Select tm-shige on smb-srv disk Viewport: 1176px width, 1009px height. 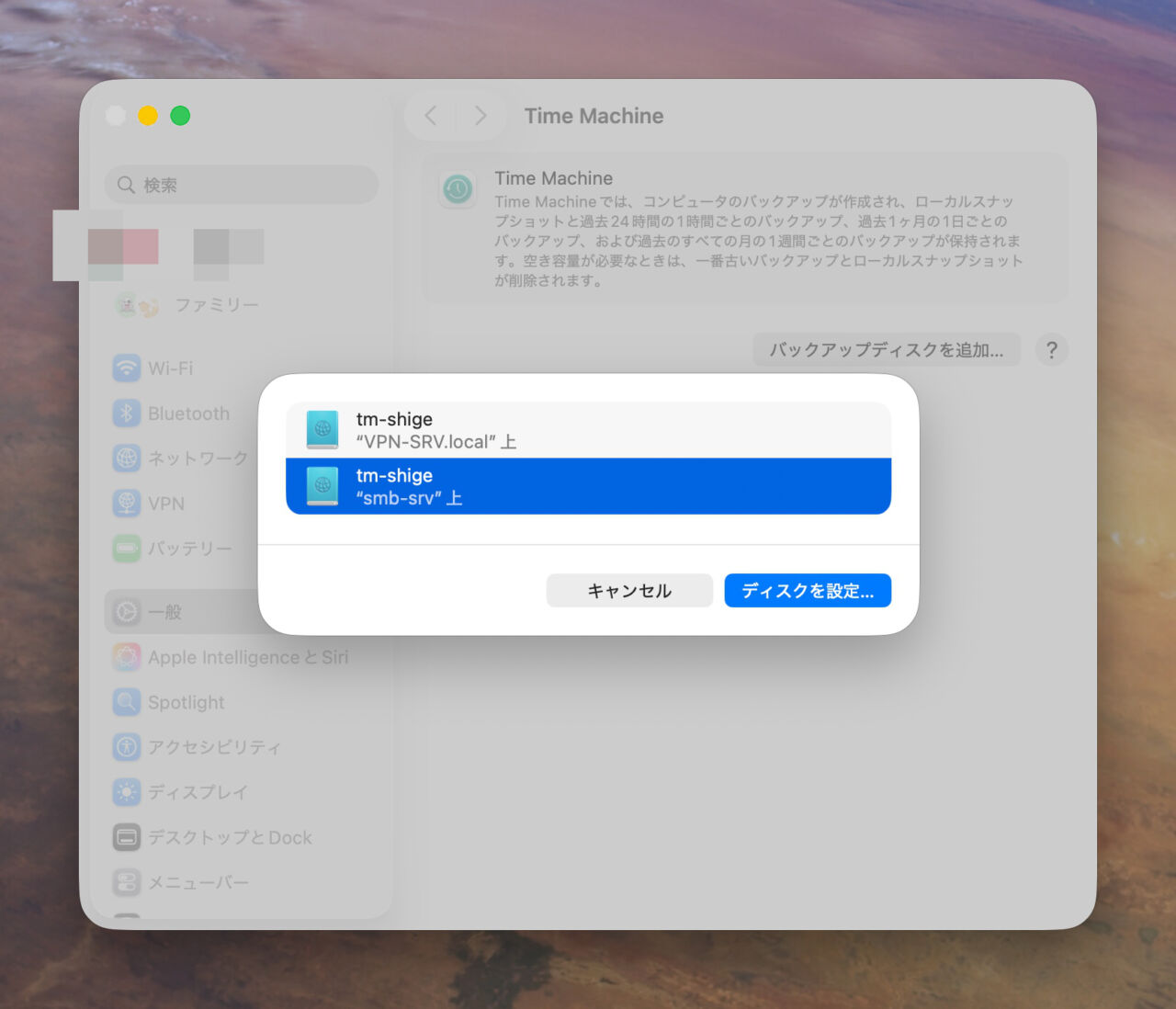(588, 486)
